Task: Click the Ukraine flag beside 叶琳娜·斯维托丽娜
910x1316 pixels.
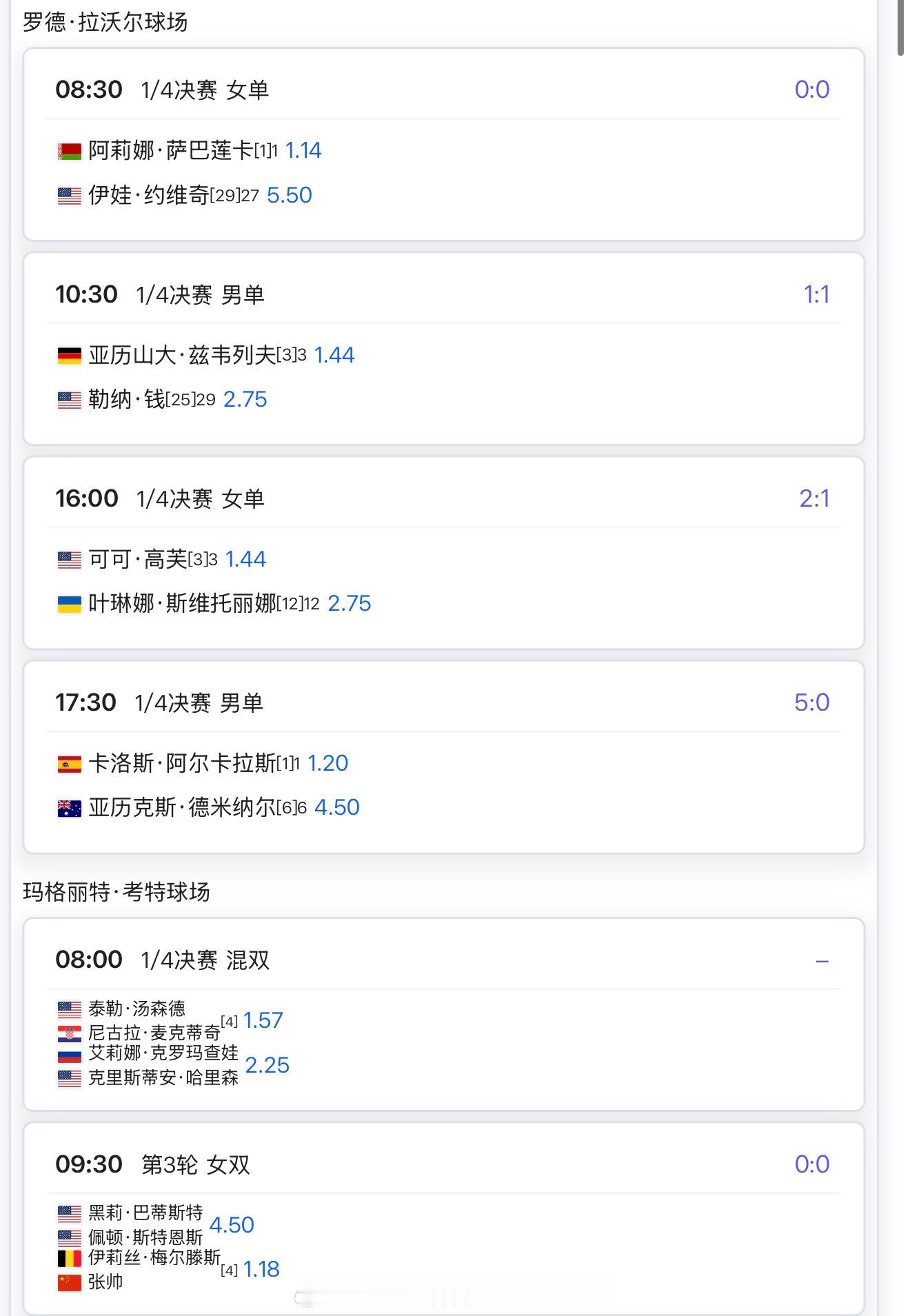Action: click(x=69, y=605)
